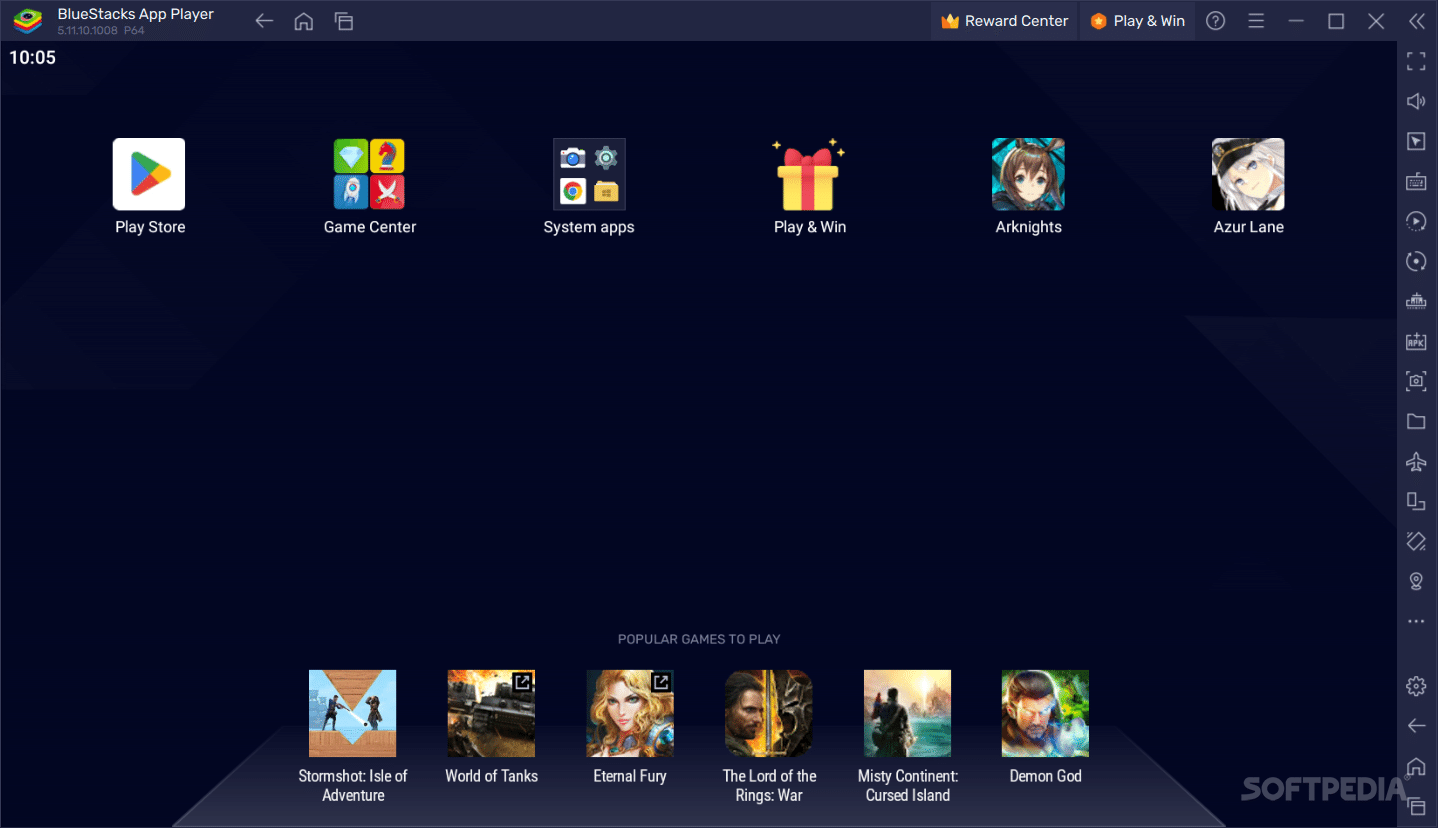1438x828 pixels.
Task: Click the sync operations circular icon
Action: pyautogui.click(x=1416, y=261)
